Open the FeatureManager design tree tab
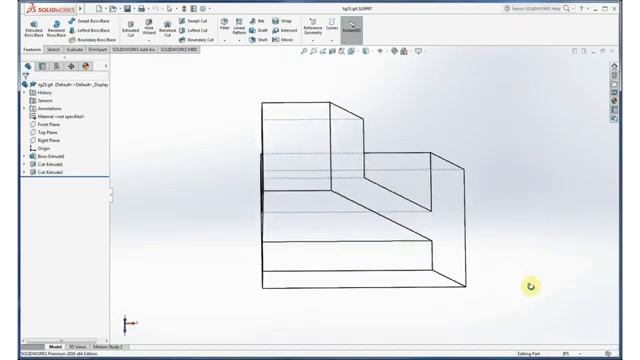Viewport: 640px width, 360px height. tap(28, 66)
